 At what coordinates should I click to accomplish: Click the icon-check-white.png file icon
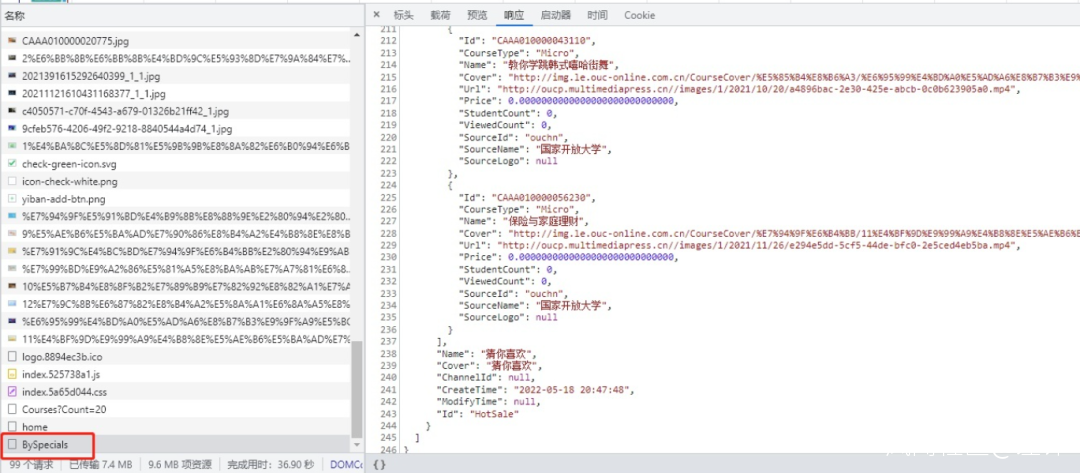(12, 181)
